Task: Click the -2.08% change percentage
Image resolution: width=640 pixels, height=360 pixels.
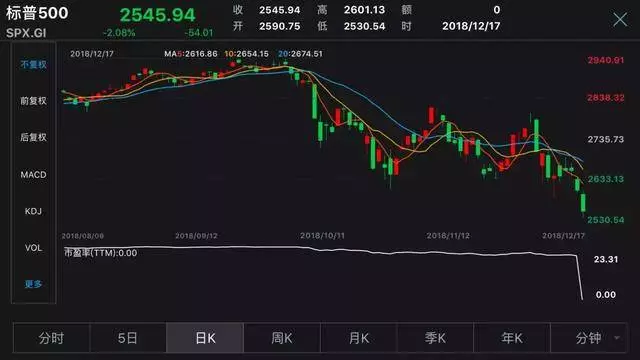Action: 119,33
